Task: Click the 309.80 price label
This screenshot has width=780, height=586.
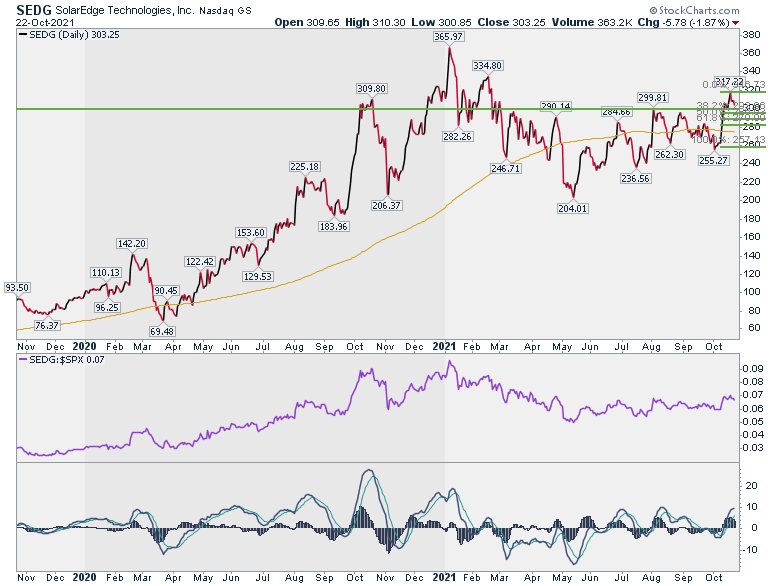Action: (x=371, y=89)
